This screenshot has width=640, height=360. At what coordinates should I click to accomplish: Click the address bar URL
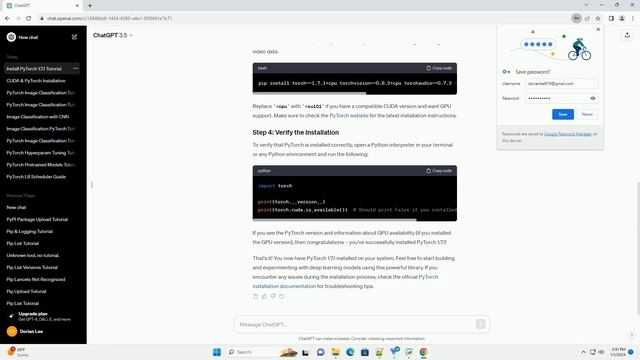click(x=109, y=18)
